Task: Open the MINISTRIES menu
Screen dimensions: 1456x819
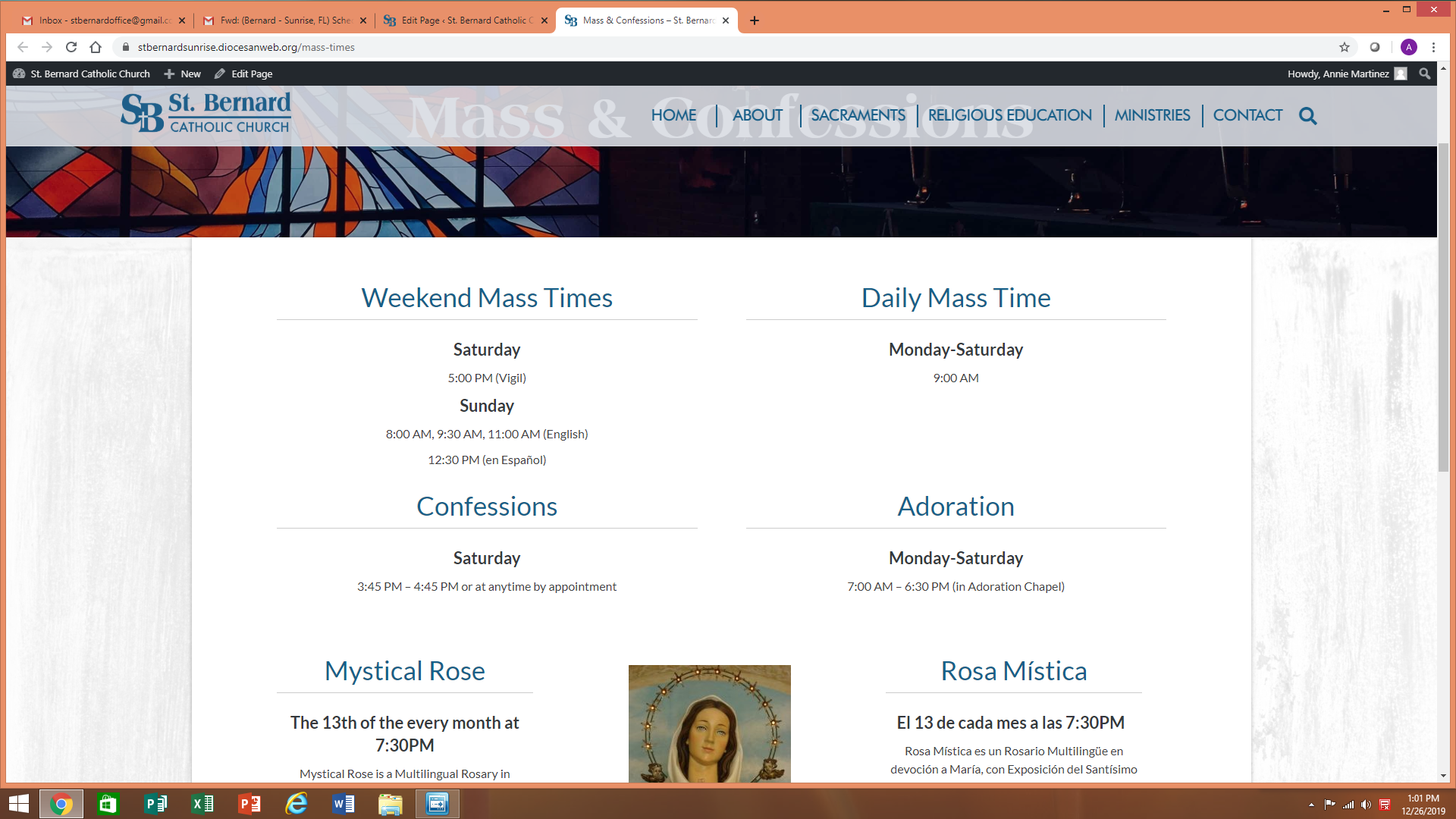Action: [1152, 115]
